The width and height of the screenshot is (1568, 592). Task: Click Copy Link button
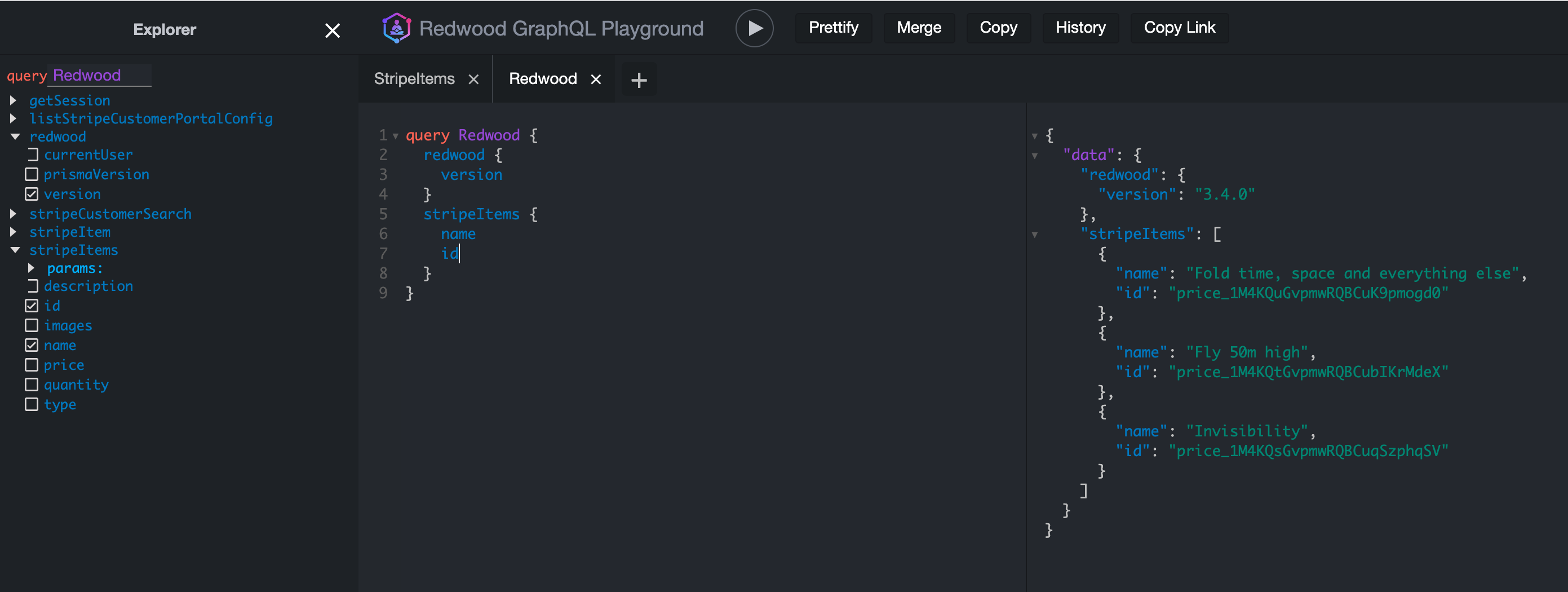[x=1179, y=28]
